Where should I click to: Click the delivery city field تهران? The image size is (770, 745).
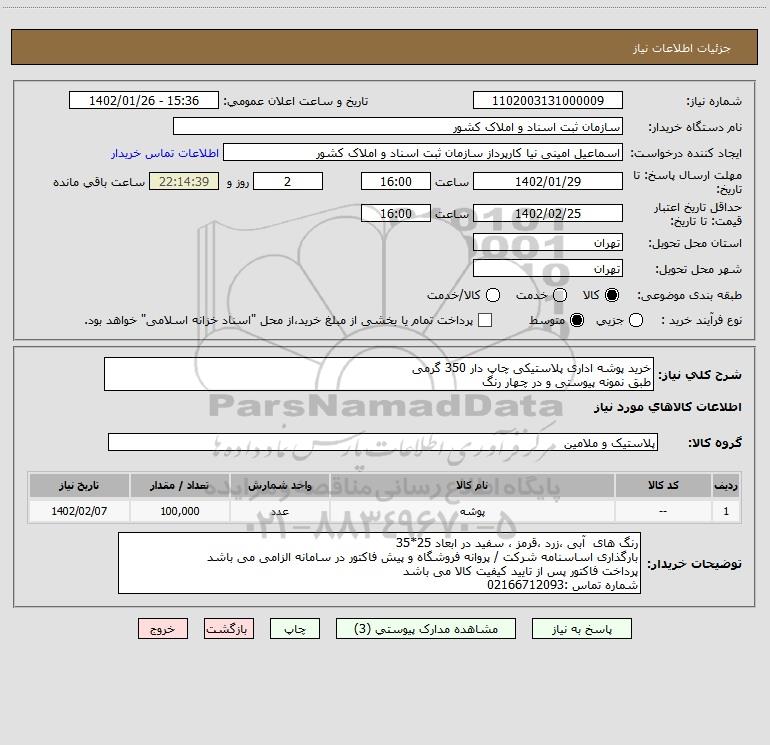click(x=548, y=269)
